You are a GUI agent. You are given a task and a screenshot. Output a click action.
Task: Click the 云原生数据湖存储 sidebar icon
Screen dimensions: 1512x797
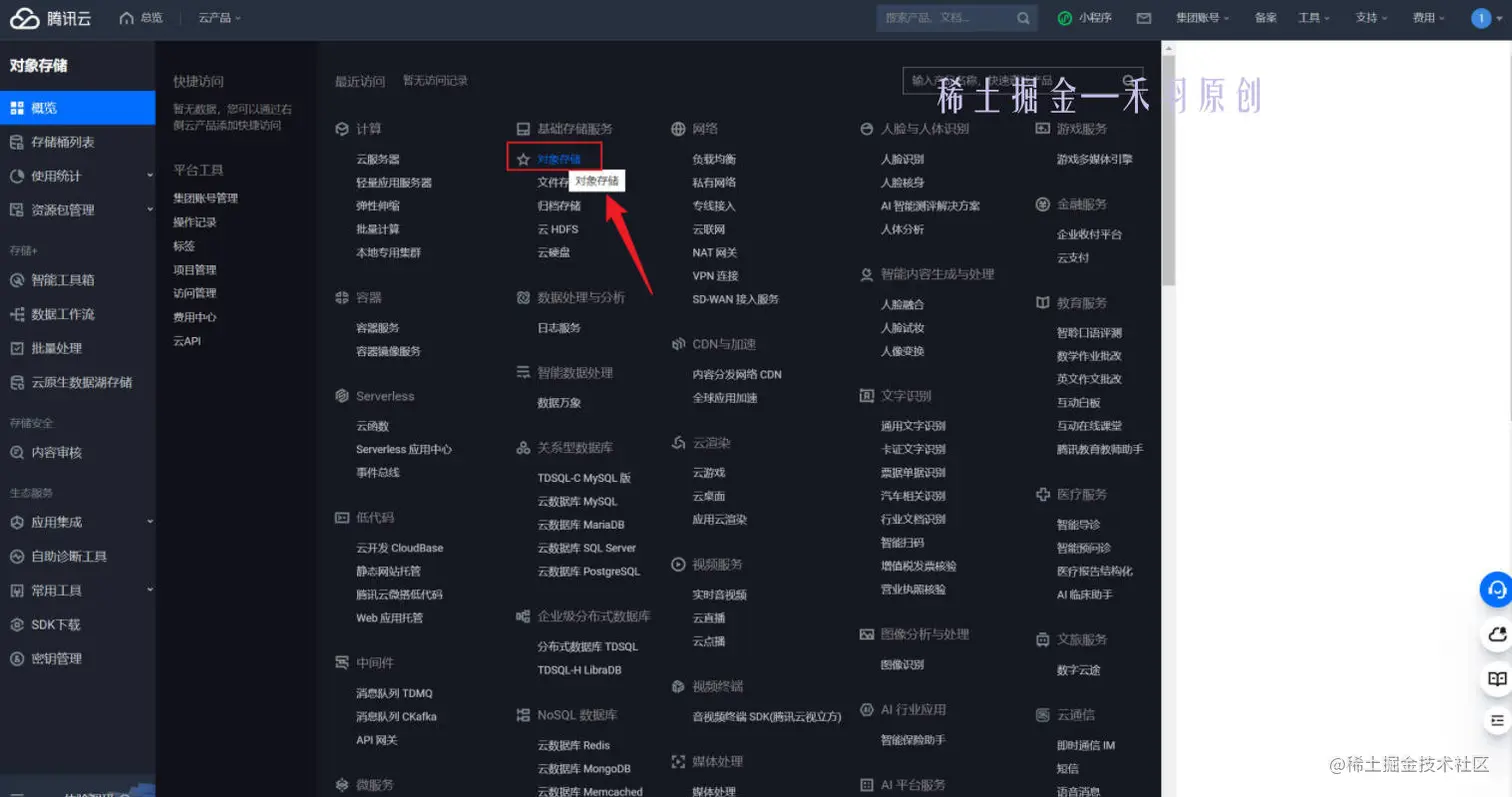click(x=17, y=382)
